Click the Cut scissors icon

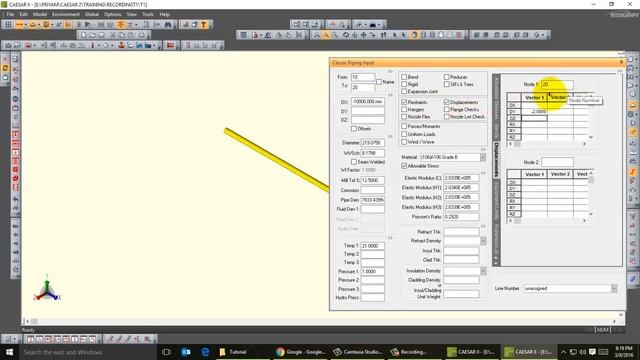point(113,35)
